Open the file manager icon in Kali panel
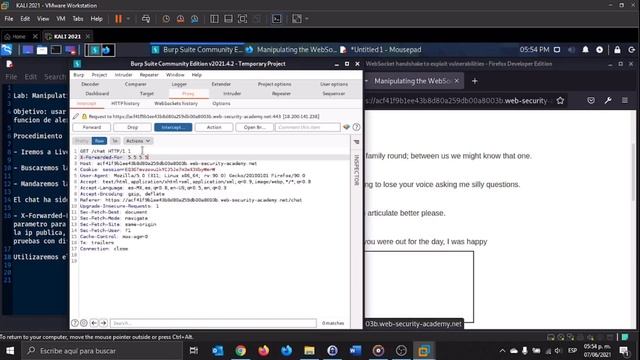640x360 pixels. click(42, 50)
